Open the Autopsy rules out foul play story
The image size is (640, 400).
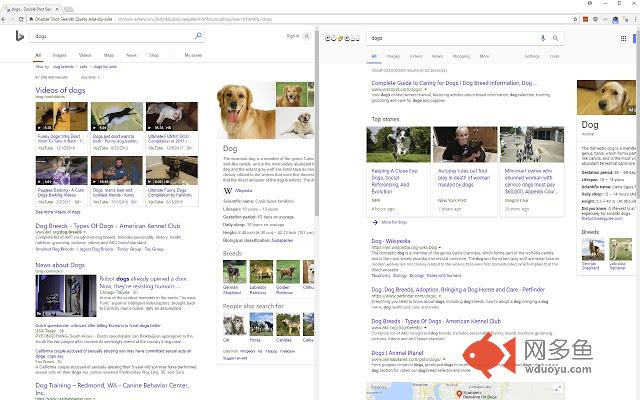[x=465, y=171]
